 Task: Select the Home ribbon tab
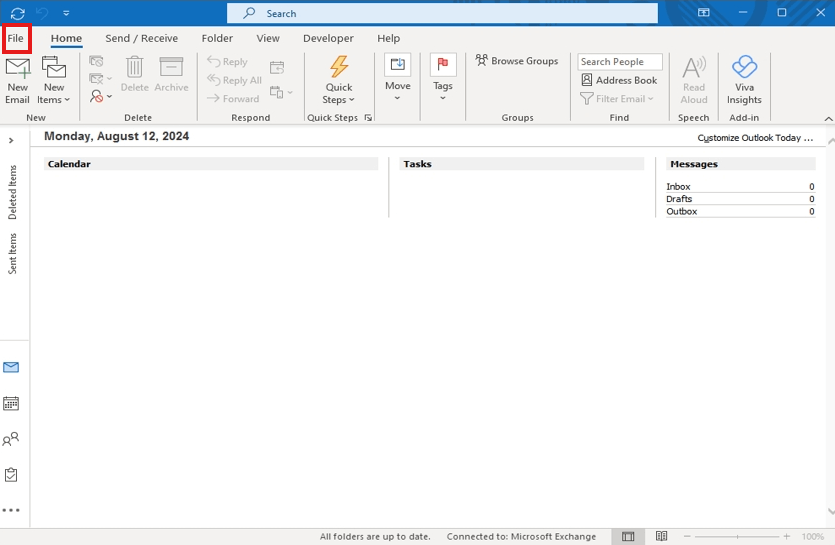pos(67,38)
